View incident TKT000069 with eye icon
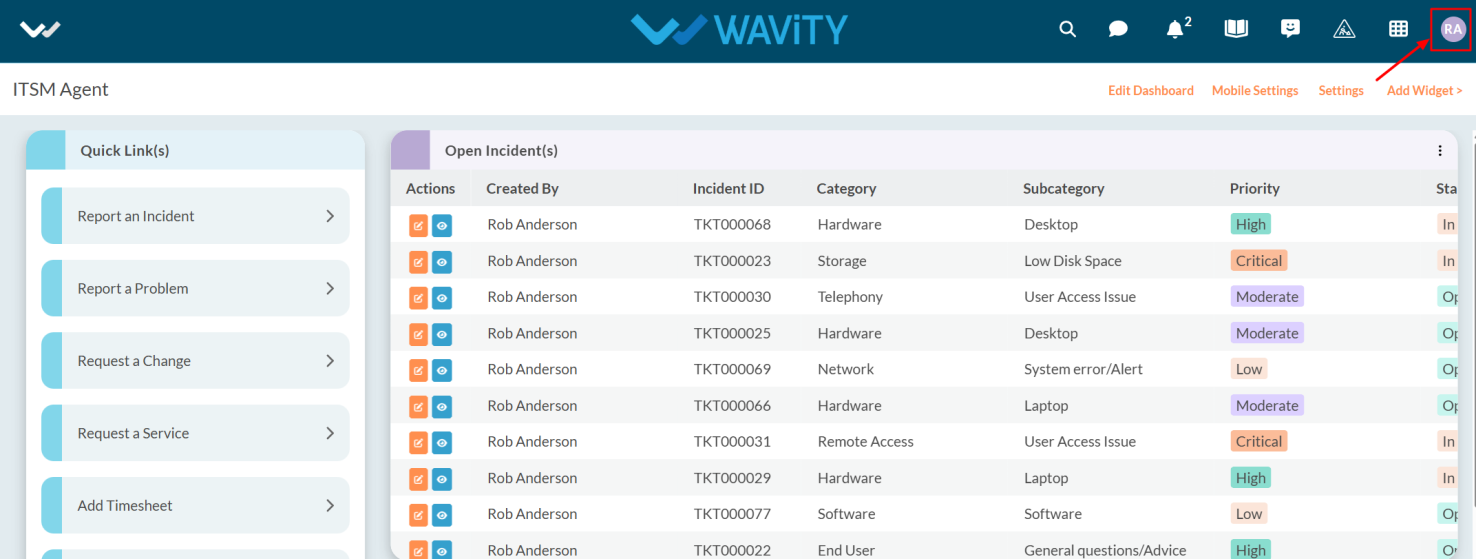Viewport: 1476px width, 559px height. pyautogui.click(x=442, y=370)
